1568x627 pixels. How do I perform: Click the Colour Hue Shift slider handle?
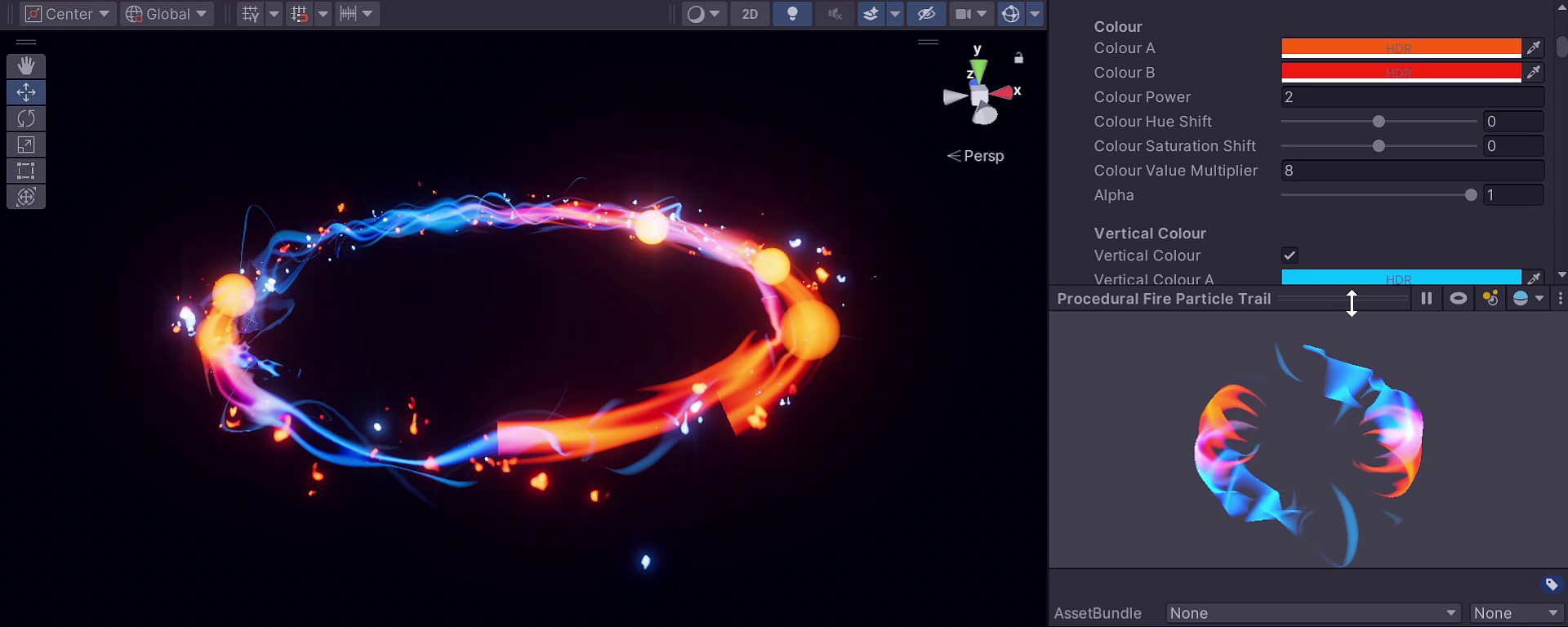coord(1379,122)
